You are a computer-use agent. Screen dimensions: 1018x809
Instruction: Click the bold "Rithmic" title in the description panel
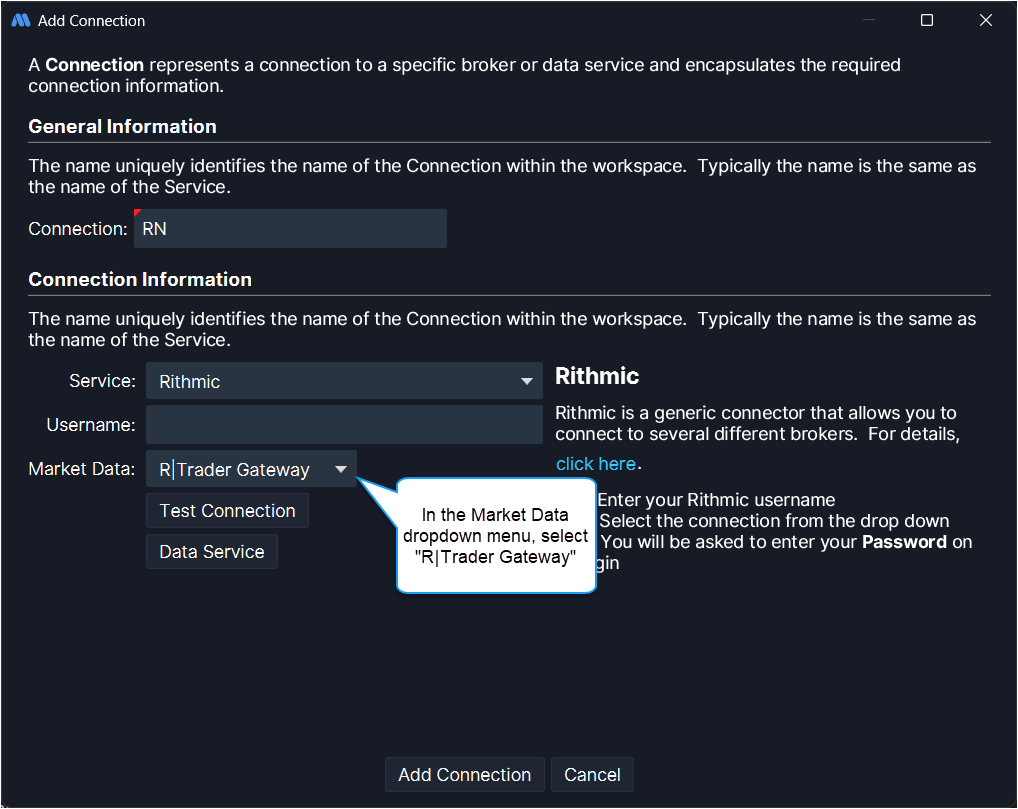point(597,376)
